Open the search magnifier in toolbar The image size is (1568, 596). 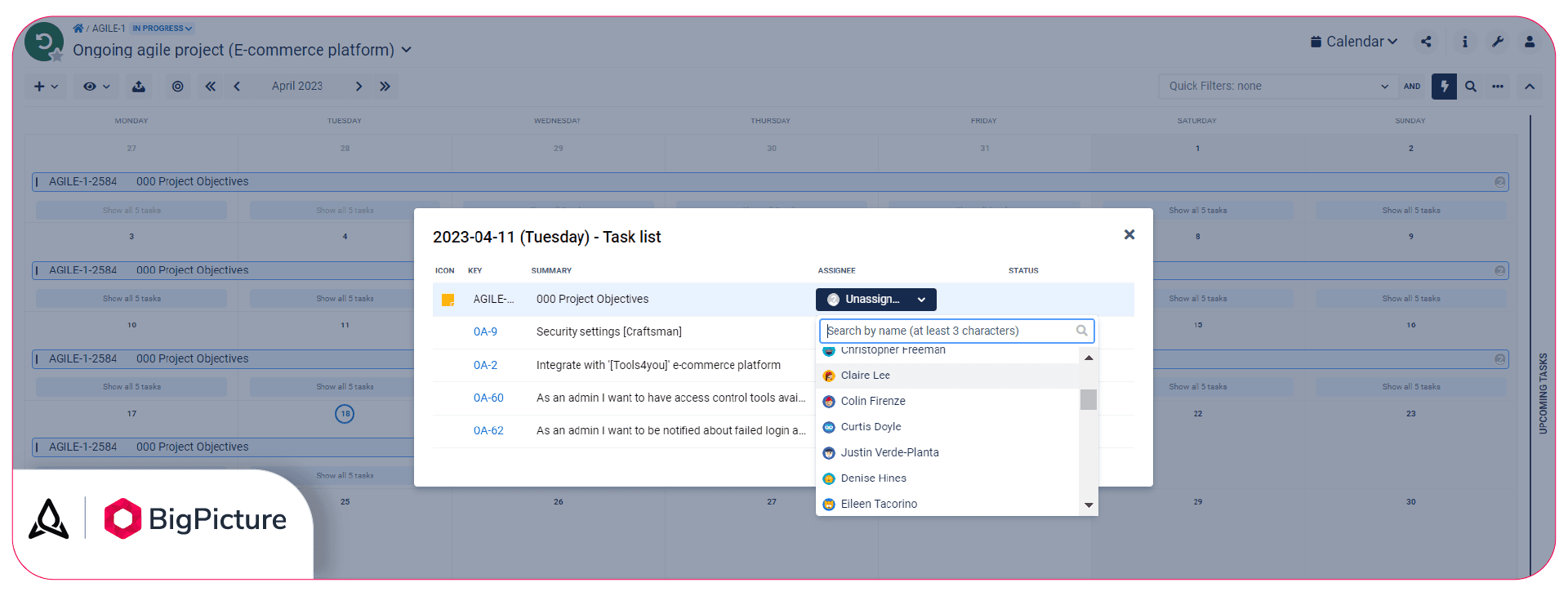pos(1471,87)
